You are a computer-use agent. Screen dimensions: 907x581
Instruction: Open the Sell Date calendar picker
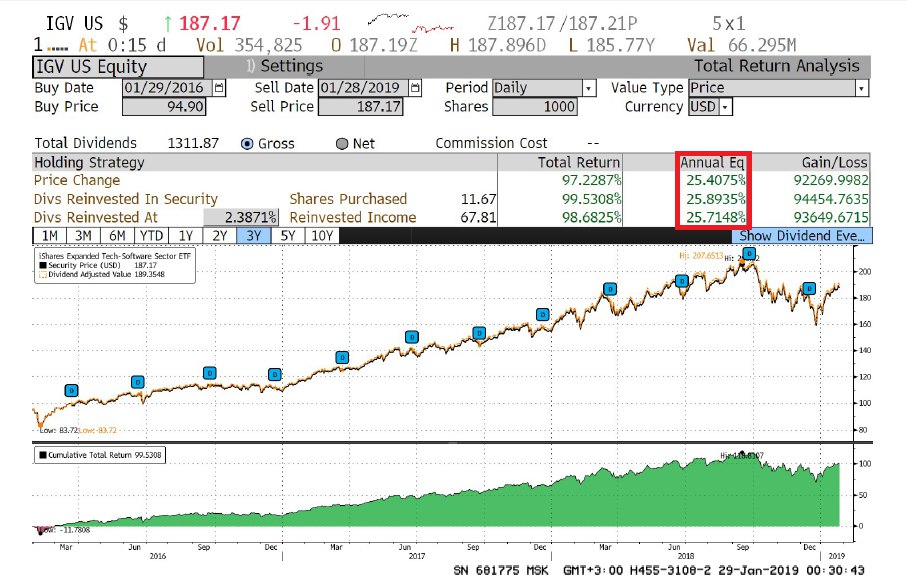click(415, 88)
